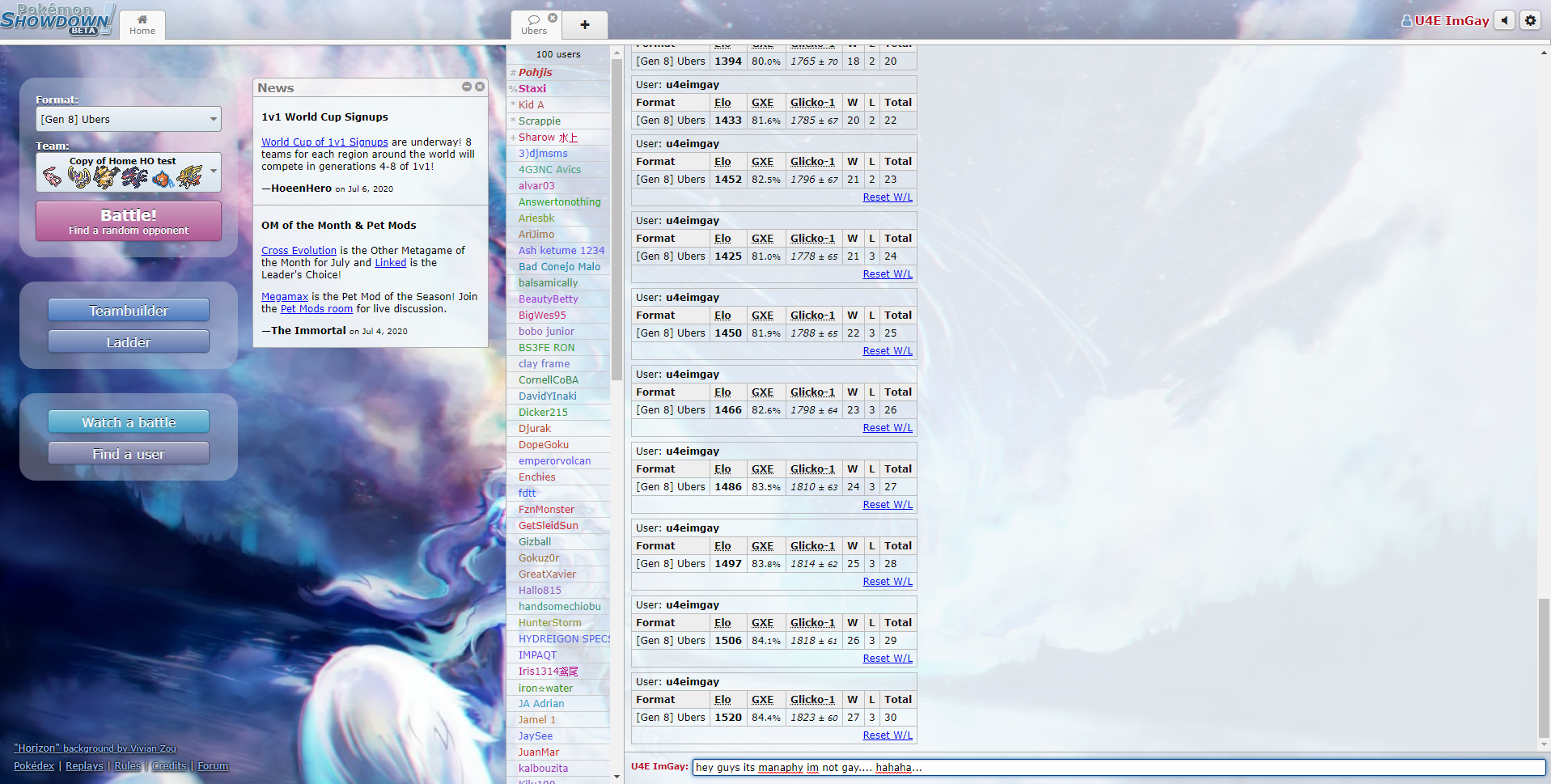The height and width of the screenshot is (784, 1551).
Task: Select user emperorvolcan in user list
Action: pyautogui.click(x=558, y=460)
